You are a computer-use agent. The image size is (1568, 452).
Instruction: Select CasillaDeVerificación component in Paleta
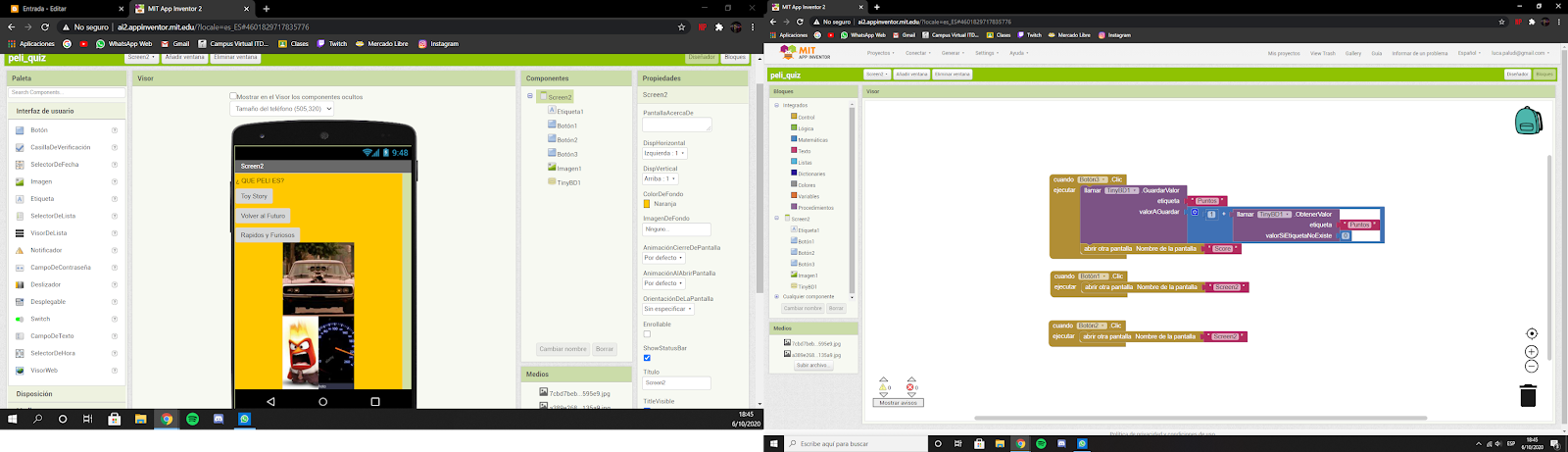point(60,147)
